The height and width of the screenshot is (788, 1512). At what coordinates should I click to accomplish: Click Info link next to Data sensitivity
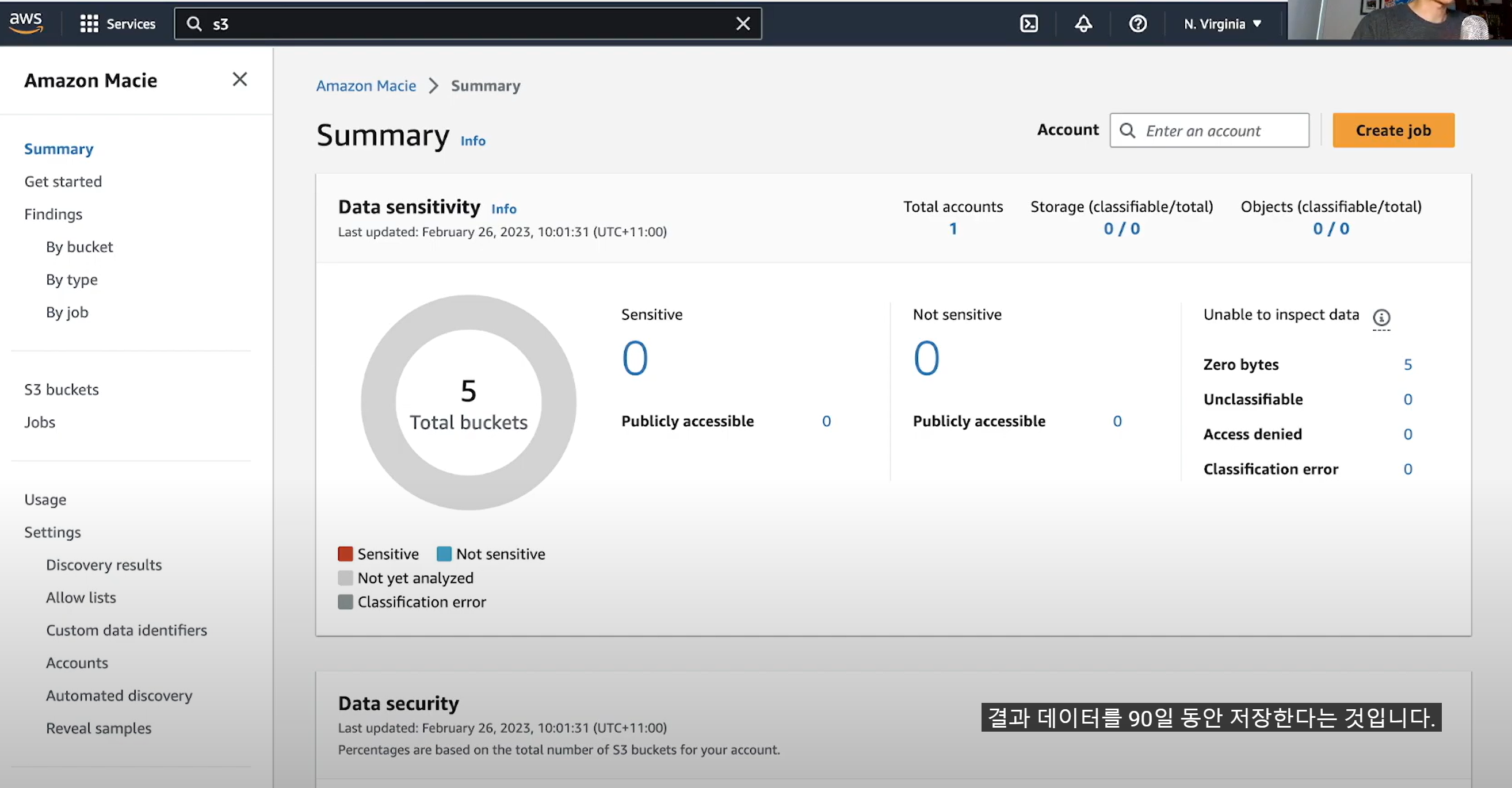click(503, 209)
